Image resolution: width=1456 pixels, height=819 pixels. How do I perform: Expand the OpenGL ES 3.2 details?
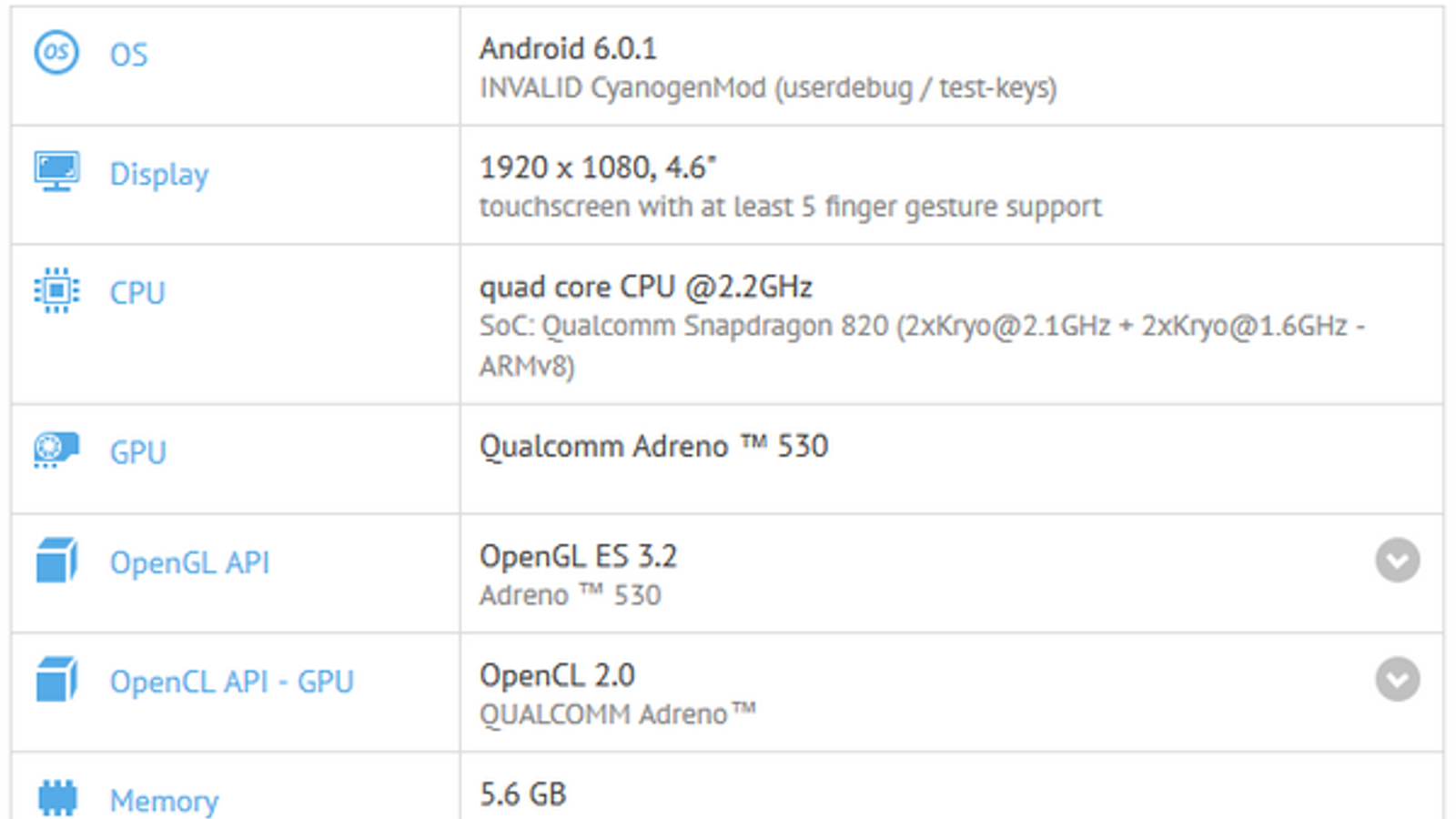tap(1397, 560)
